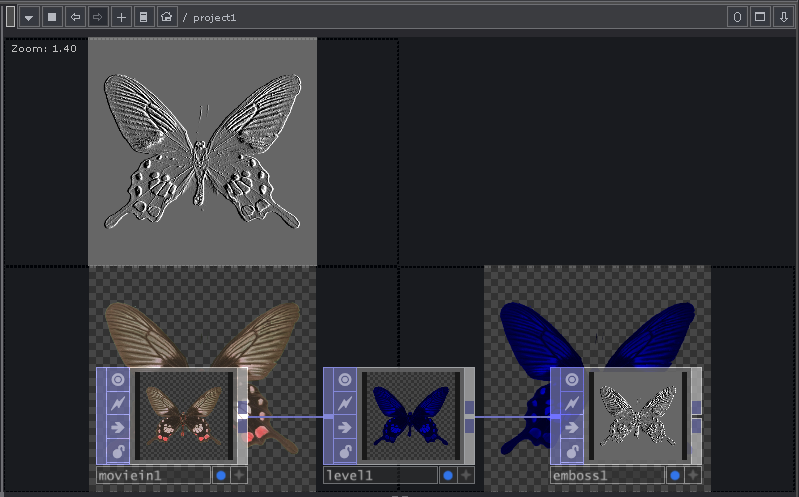Click the down-arrow pane layout icon at top right
Viewport: 799px width, 497px height.
(x=782, y=17)
